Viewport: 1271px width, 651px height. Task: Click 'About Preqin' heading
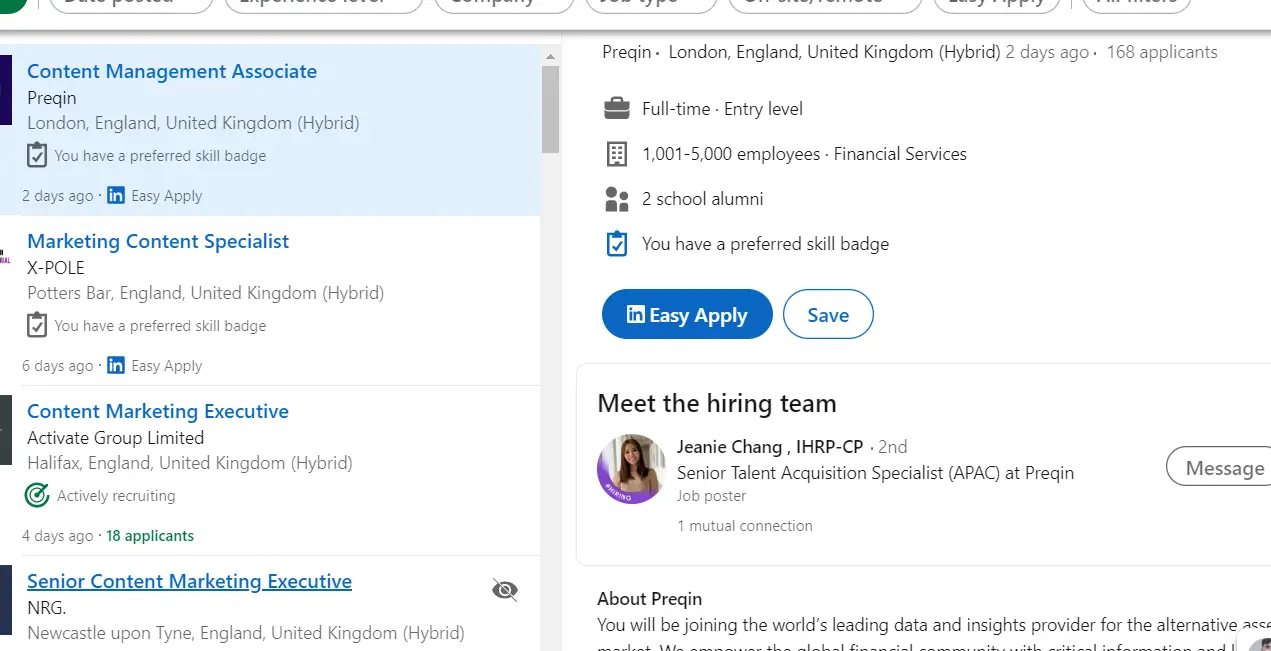[x=649, y=599]
